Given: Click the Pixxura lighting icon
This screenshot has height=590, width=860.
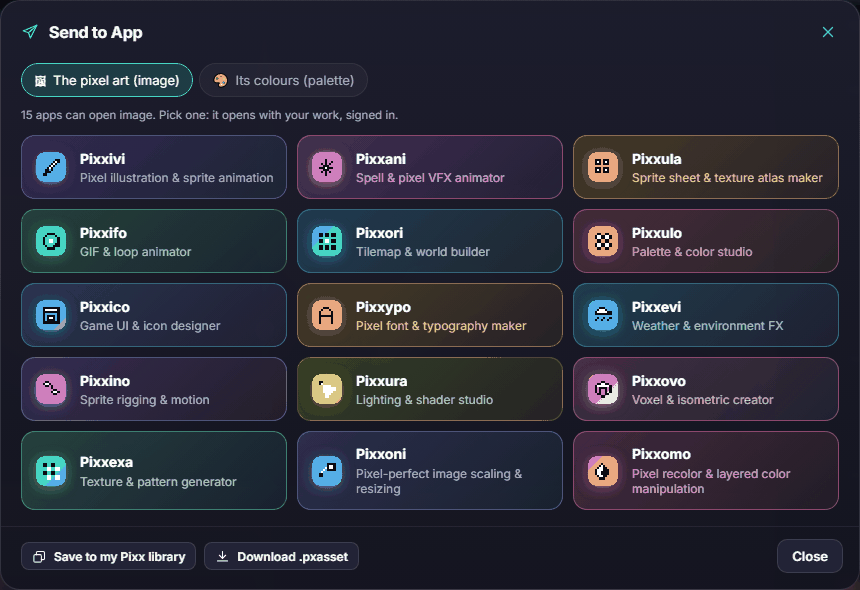Looking at the screenshot, I should [327, 389].
